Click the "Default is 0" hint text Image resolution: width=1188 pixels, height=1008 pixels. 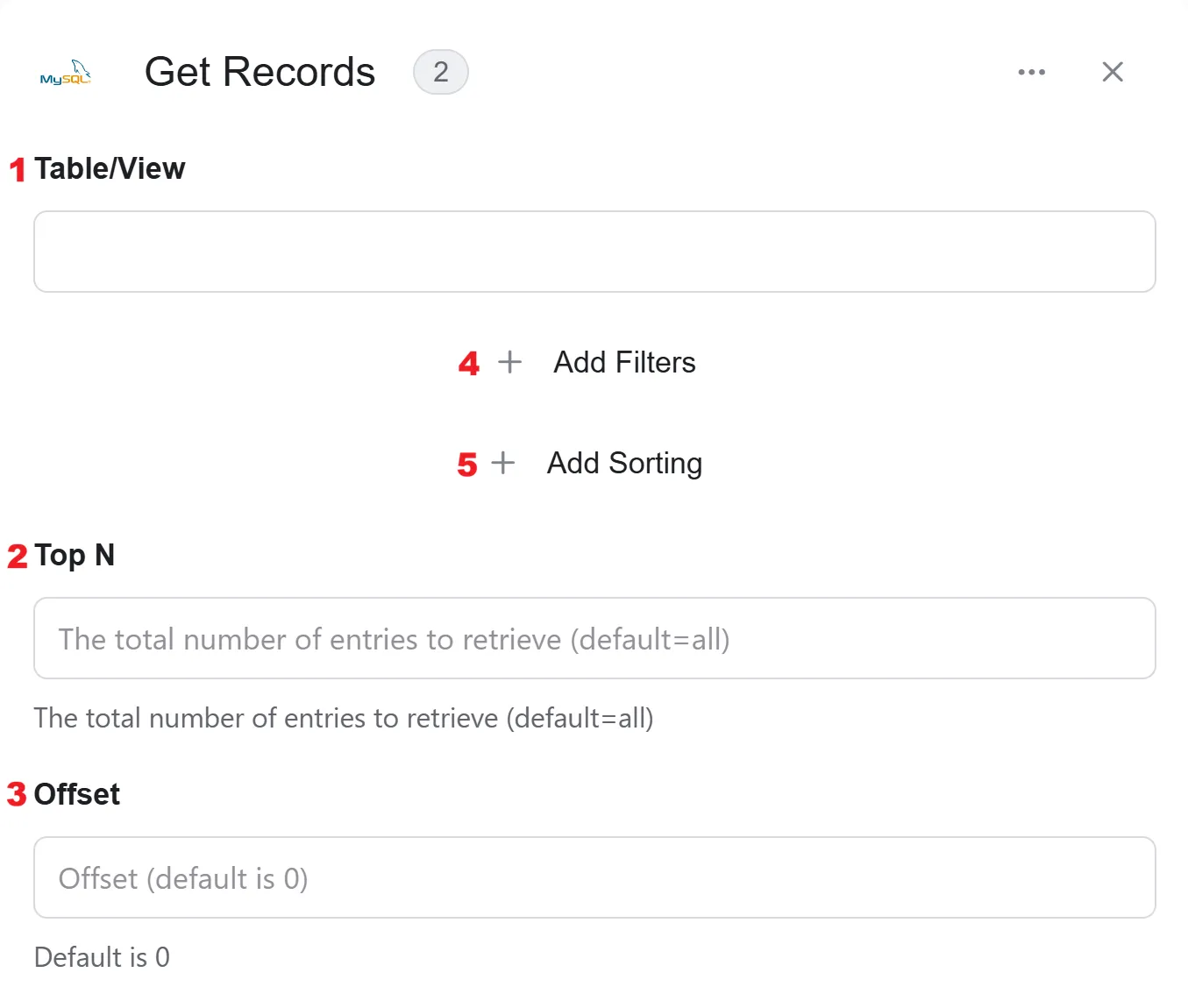click(x=102, y=957)
